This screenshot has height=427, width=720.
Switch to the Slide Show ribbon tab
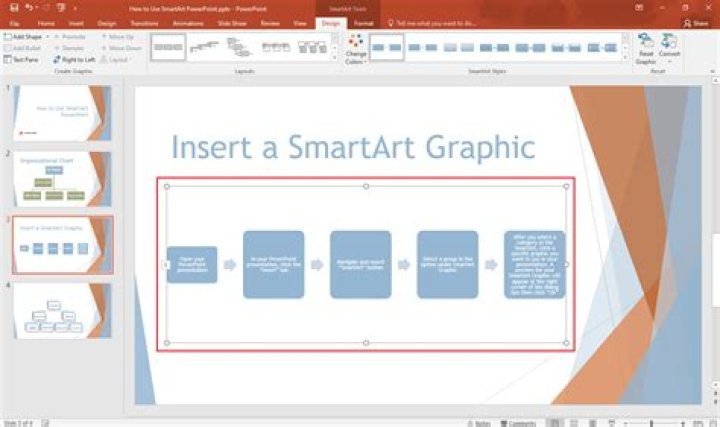point(232,23)
